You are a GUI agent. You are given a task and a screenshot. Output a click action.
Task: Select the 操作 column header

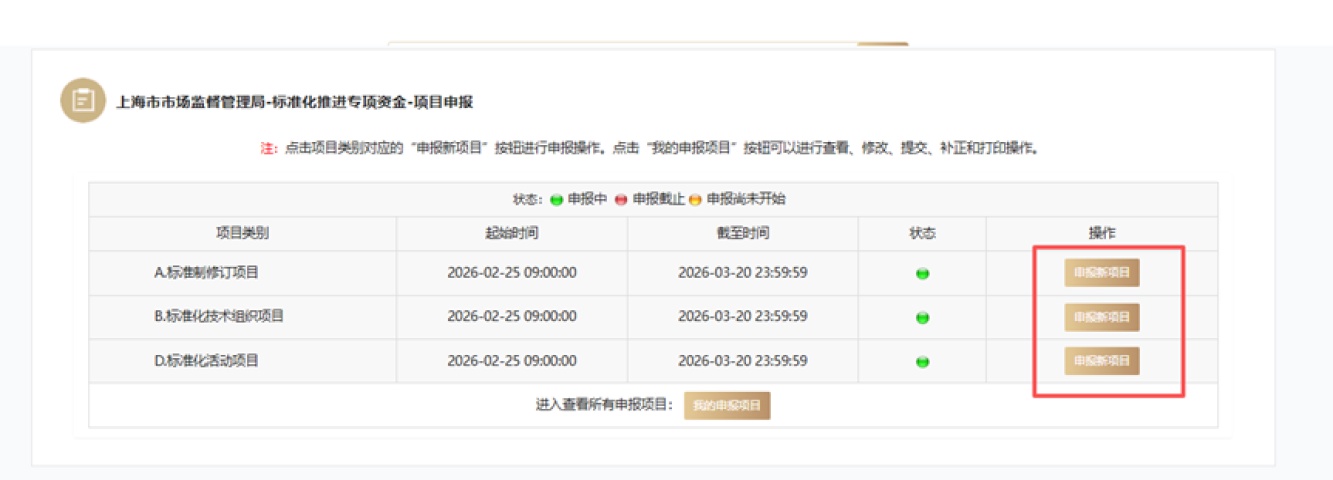(1101, 233)
